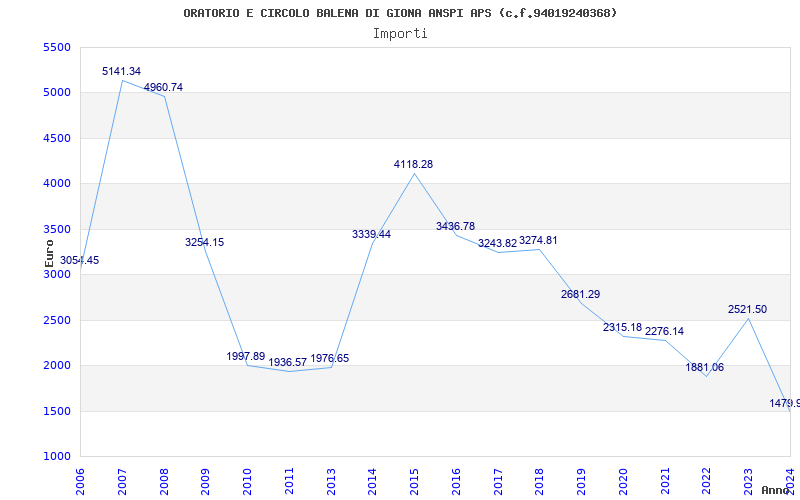Click the x-axis year 2023

click(749, 482)
